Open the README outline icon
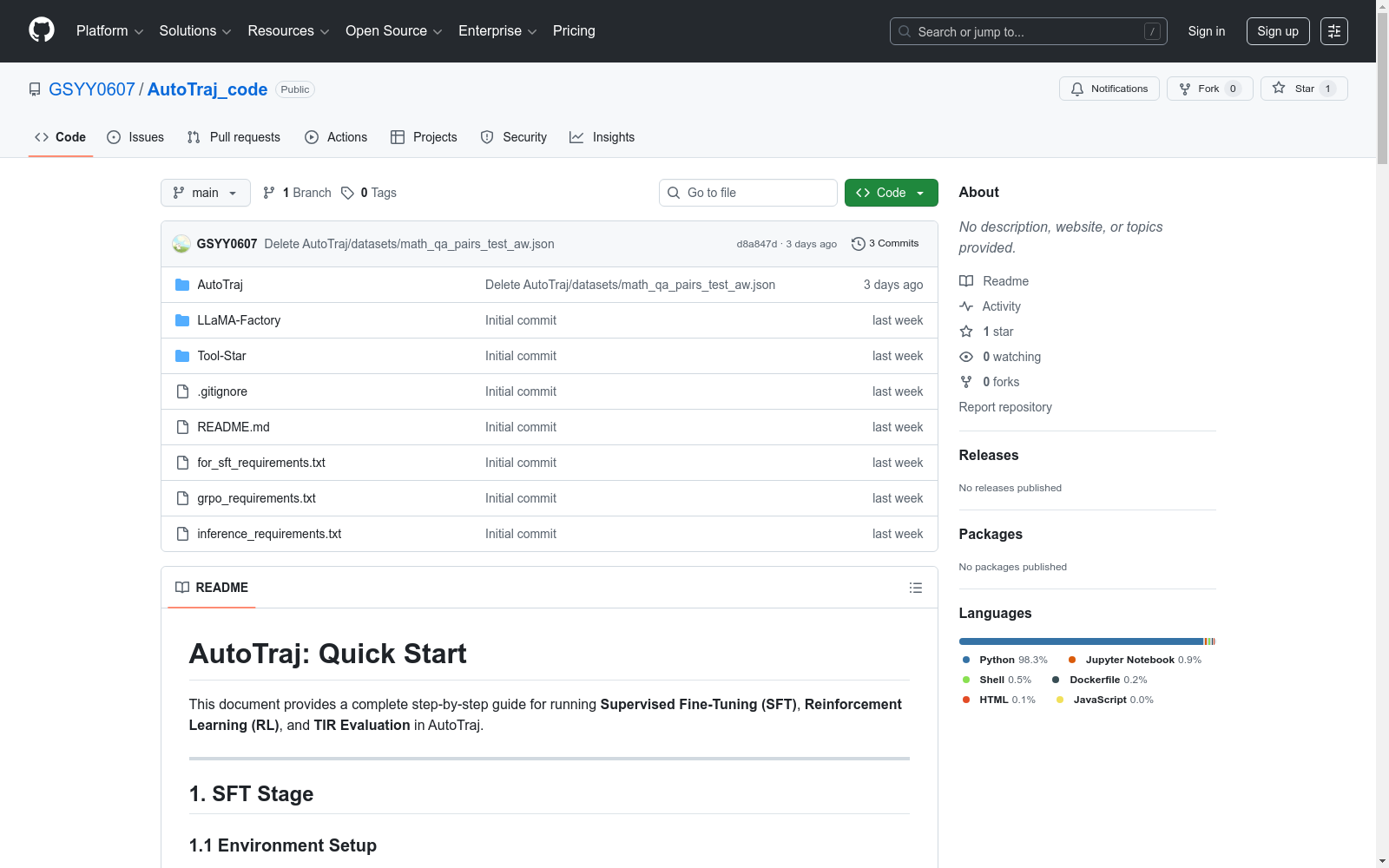This screenshot has height=868, width=1389. click(915, 588)
